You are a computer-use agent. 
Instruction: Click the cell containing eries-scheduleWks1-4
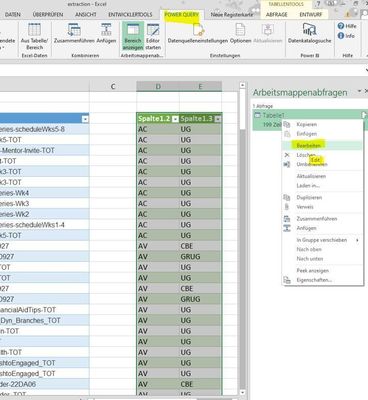coord(45,225)
